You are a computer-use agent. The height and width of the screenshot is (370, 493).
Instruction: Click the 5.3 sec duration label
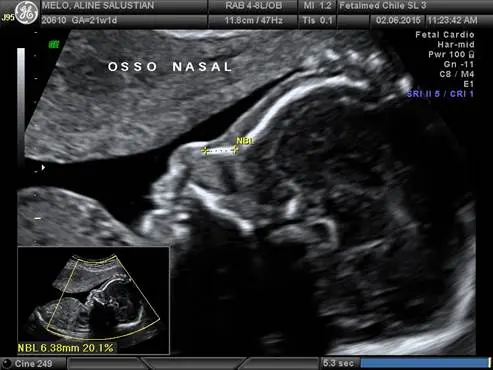[338, 363]
